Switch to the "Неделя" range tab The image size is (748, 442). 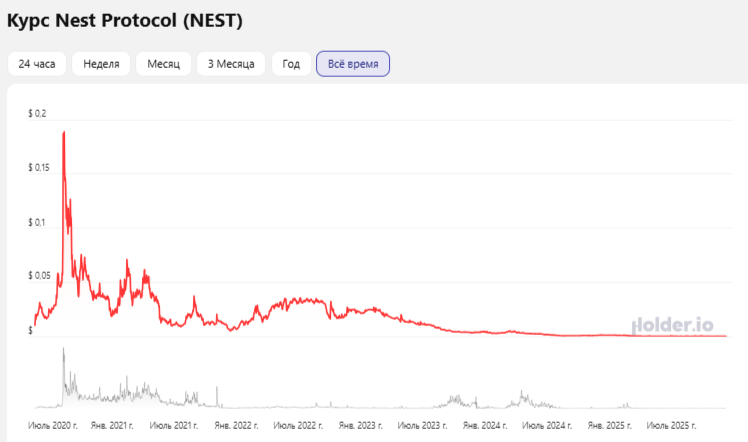[101, 64]
